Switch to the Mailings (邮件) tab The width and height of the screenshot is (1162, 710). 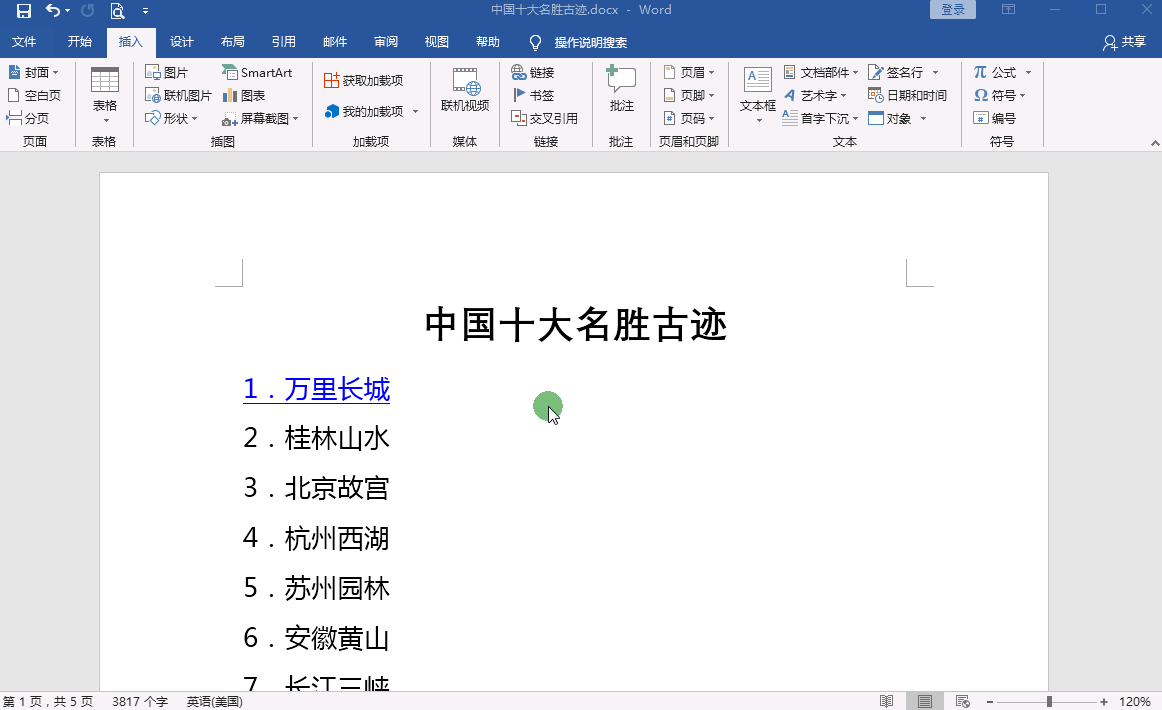[x=335, y=42]
